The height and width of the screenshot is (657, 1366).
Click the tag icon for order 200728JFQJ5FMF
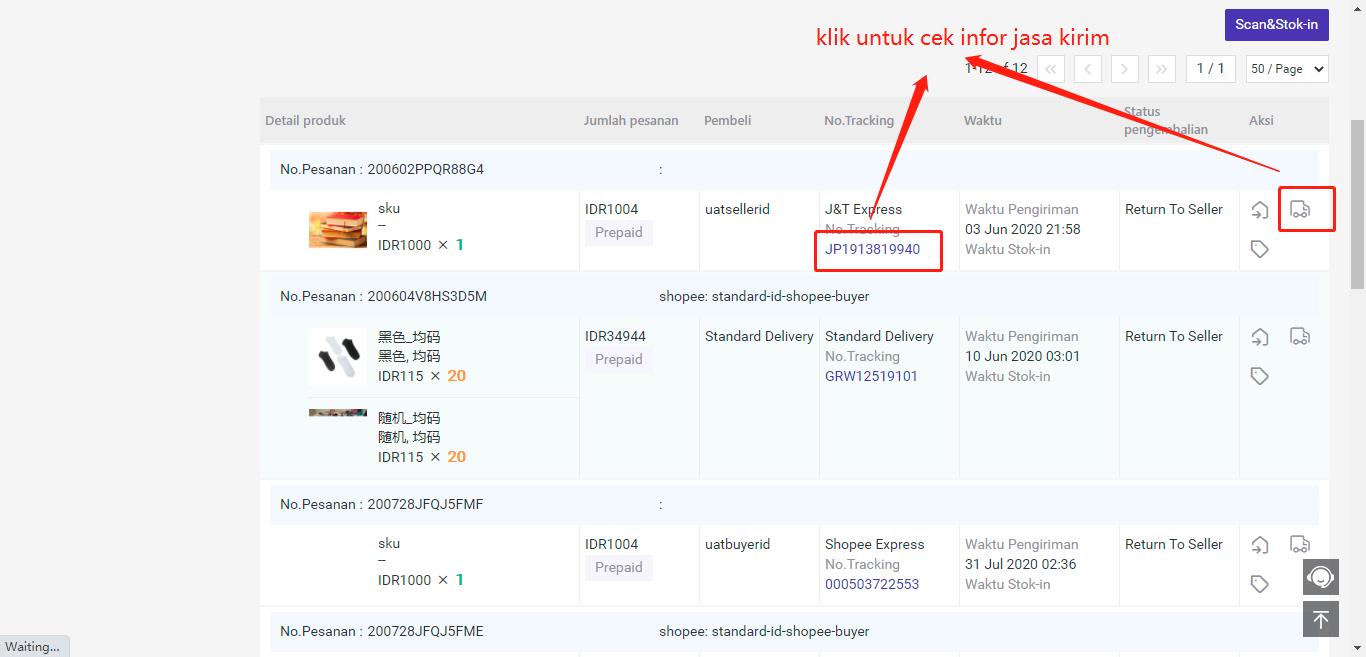coord(1260,584)
